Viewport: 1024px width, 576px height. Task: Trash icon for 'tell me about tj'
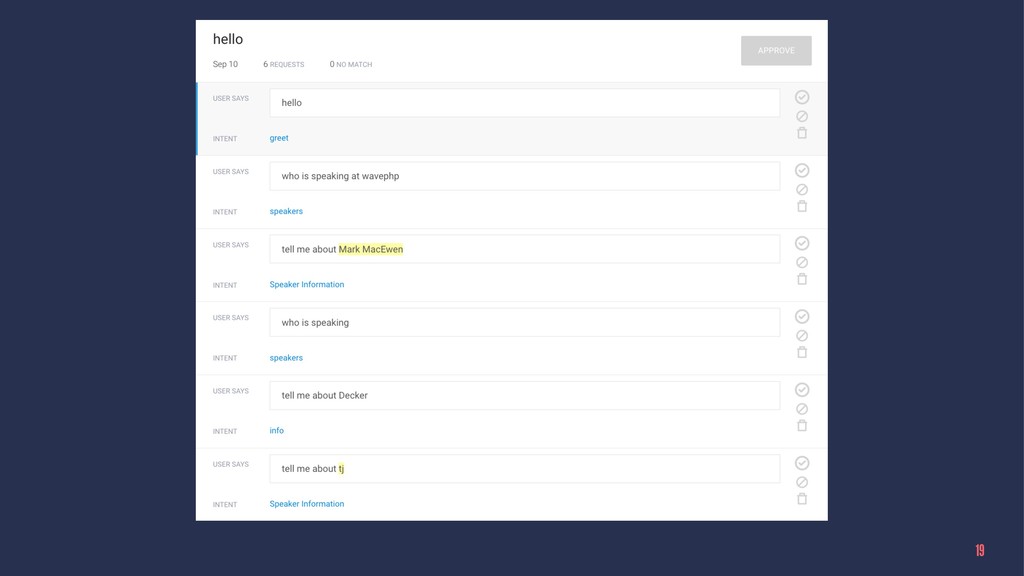click(x=802, y=499)
